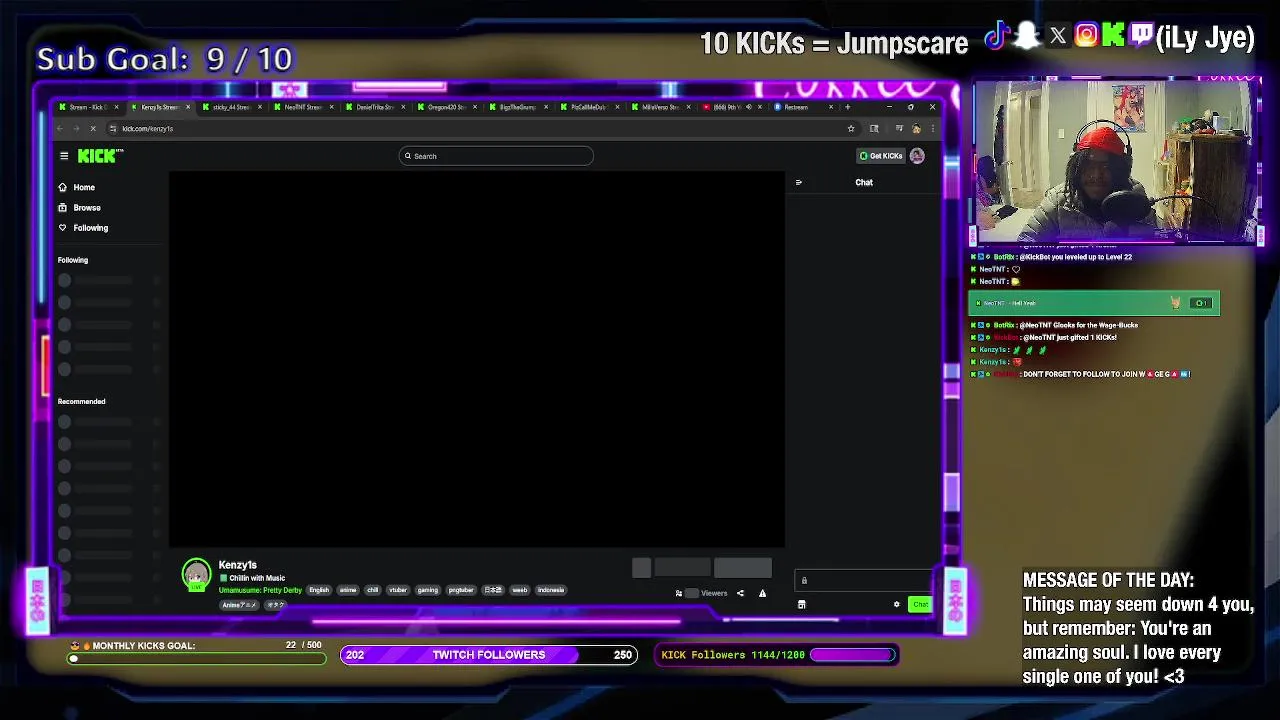Switch to the BigzTheGrump tab
This screenshot has width=1280, height=720.
click(x=517, y=107)
